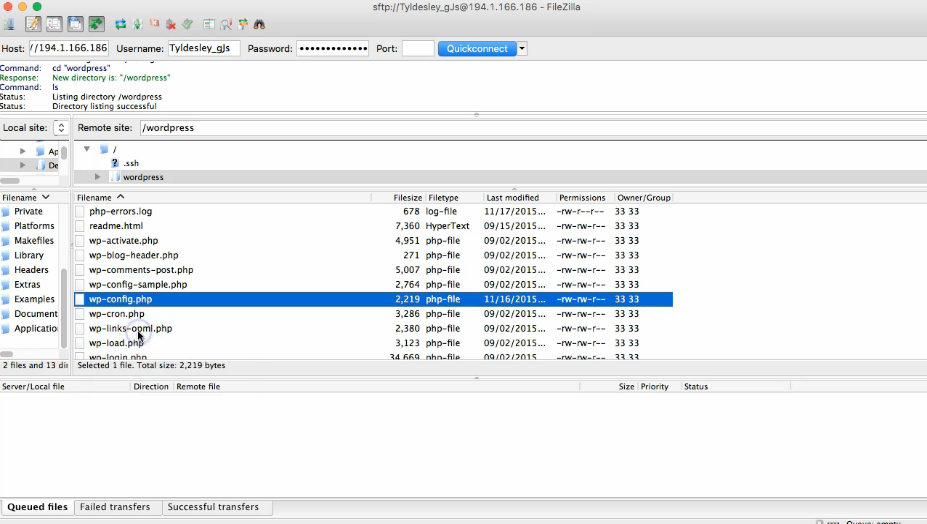Click the queue Direction column header
The height and width of the screenshot is (524, 927).
[151, 386]
